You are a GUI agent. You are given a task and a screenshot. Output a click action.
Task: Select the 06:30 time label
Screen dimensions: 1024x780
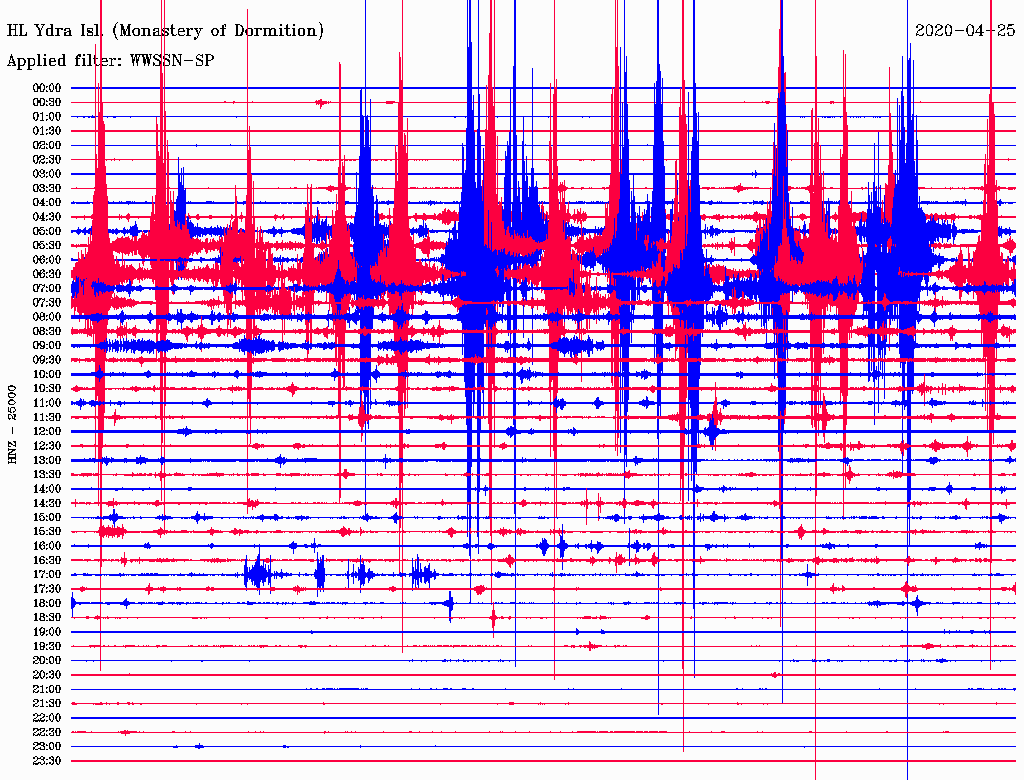pyautogui.click(x=47, y=274)
